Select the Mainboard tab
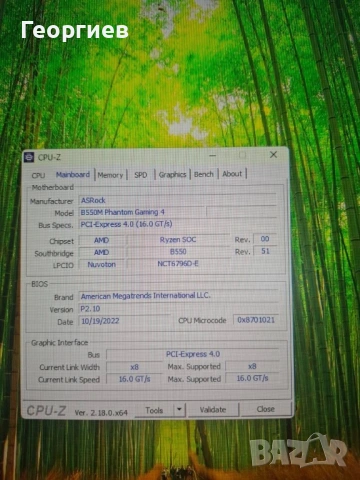The width and height of the screenshot is (360, 480). [x=73, y=175]
